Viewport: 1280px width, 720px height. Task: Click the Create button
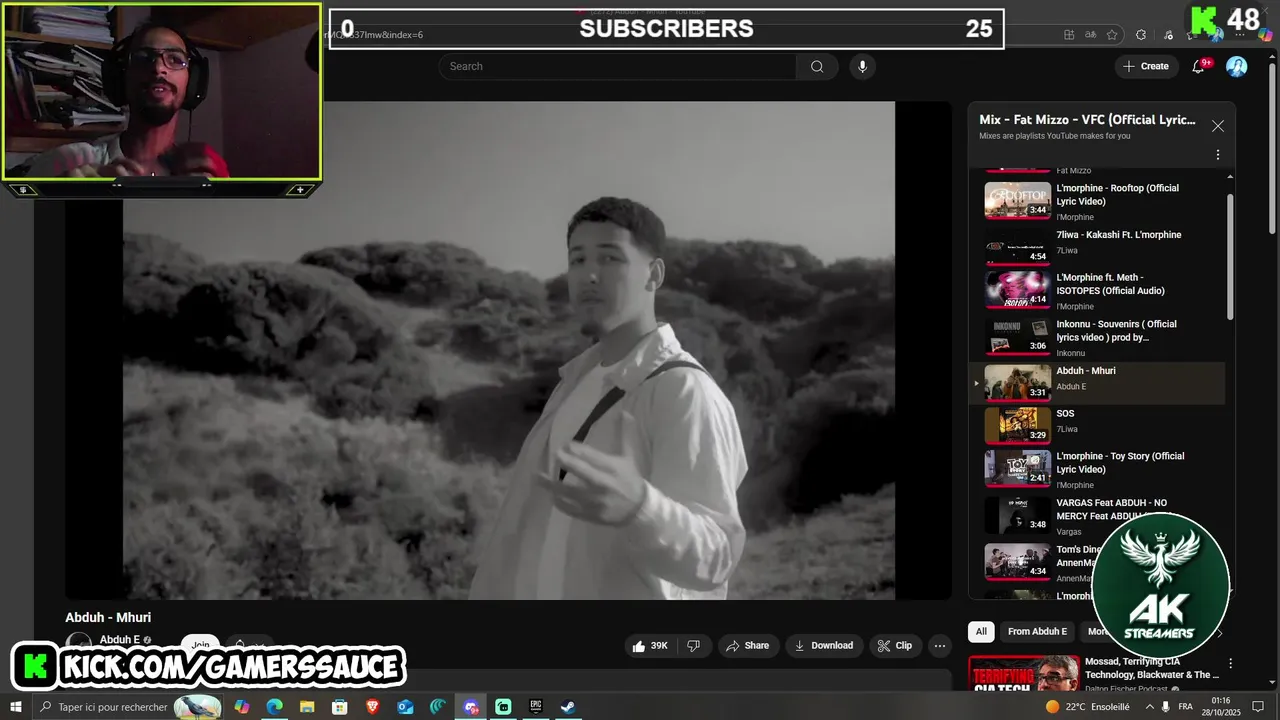pyautogui.click(x=1146, y=67)
